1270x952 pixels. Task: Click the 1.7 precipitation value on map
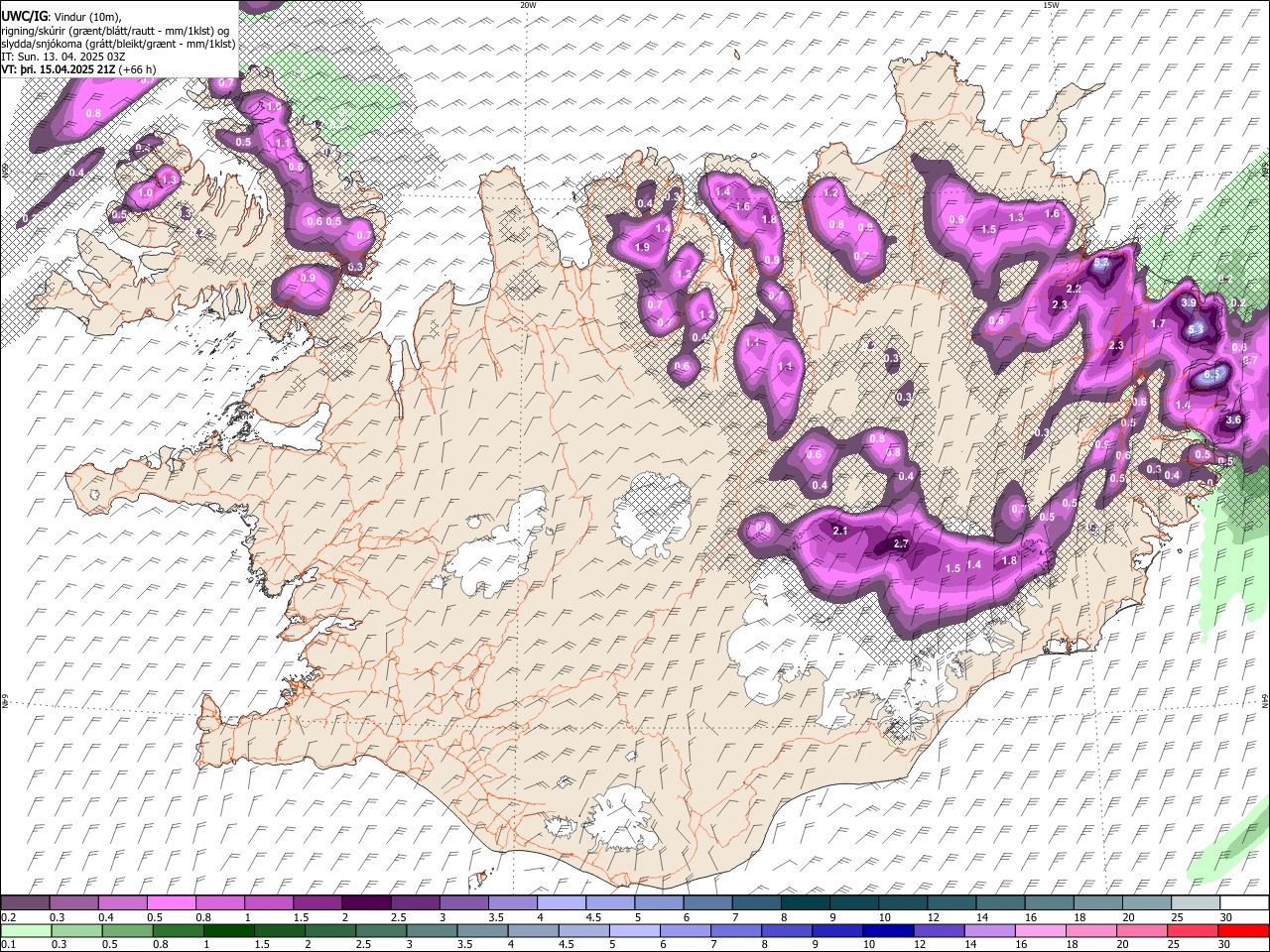point(1158,324)
